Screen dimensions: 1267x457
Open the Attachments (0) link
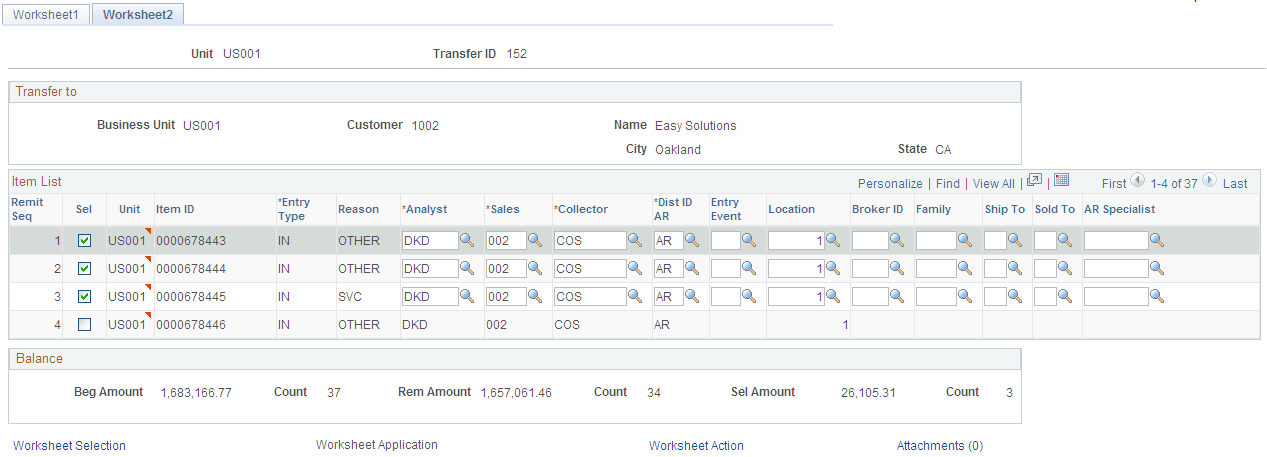click(x=939, y=446)
